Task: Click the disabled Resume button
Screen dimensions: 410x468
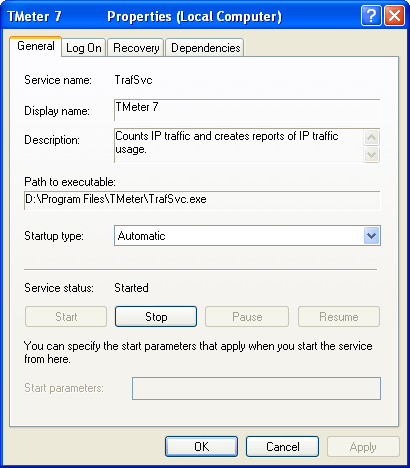Action: tap(339, 317)
